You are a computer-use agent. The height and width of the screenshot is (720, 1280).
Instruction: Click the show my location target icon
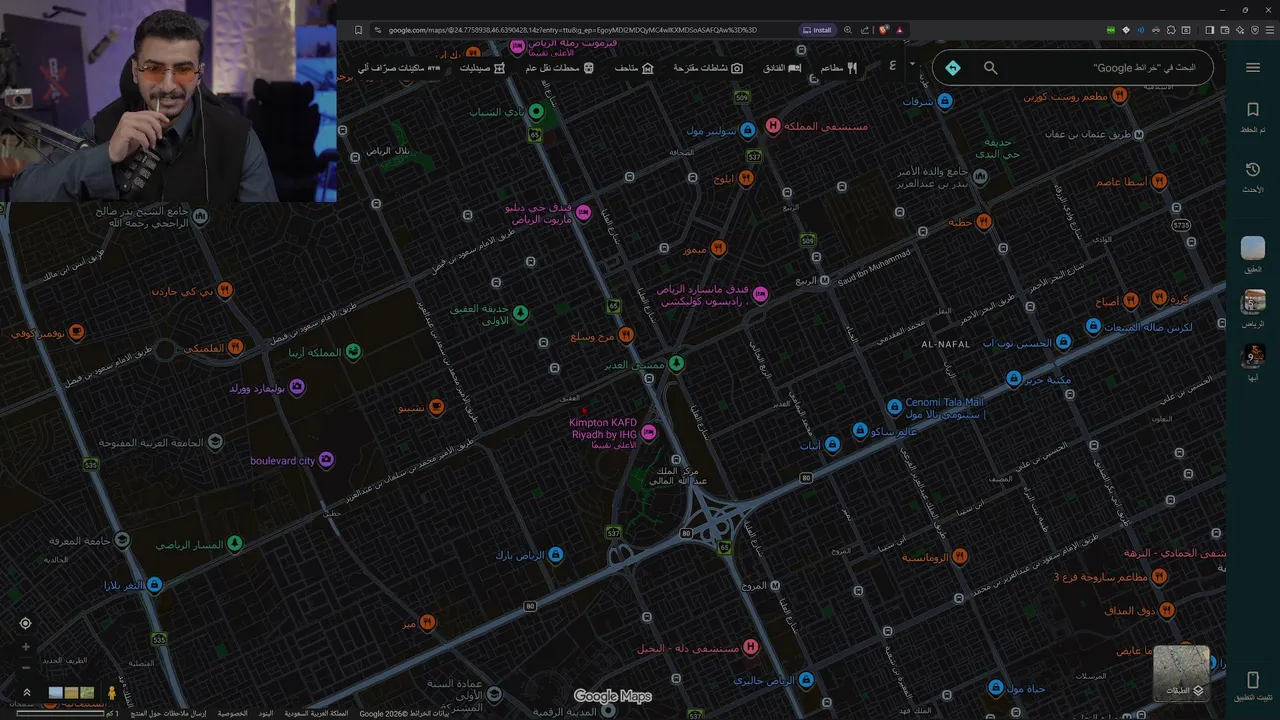(x=26, y=623)
